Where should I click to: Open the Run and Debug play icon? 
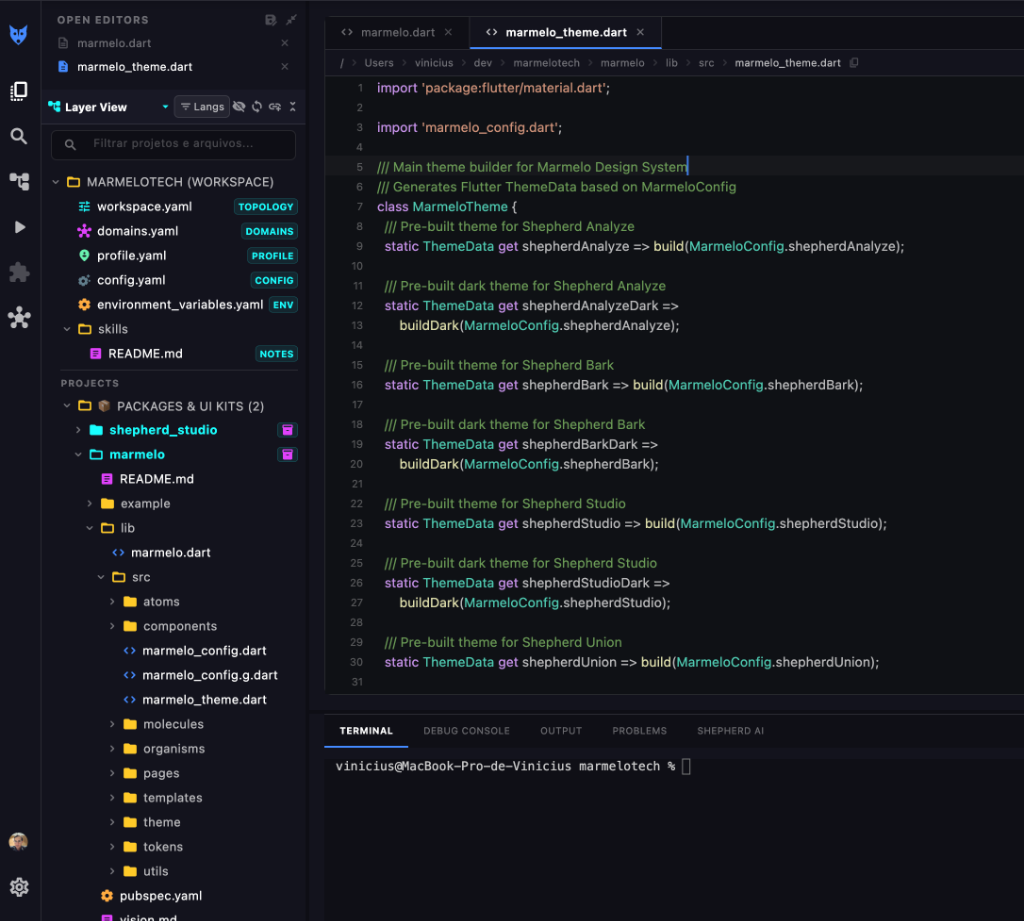(20, 227)
